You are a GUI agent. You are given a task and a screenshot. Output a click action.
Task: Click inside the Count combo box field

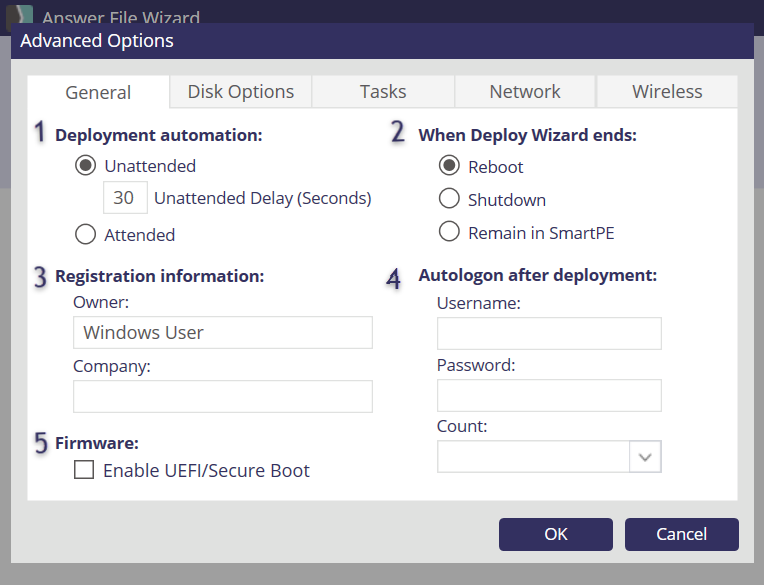coord(533,457)
